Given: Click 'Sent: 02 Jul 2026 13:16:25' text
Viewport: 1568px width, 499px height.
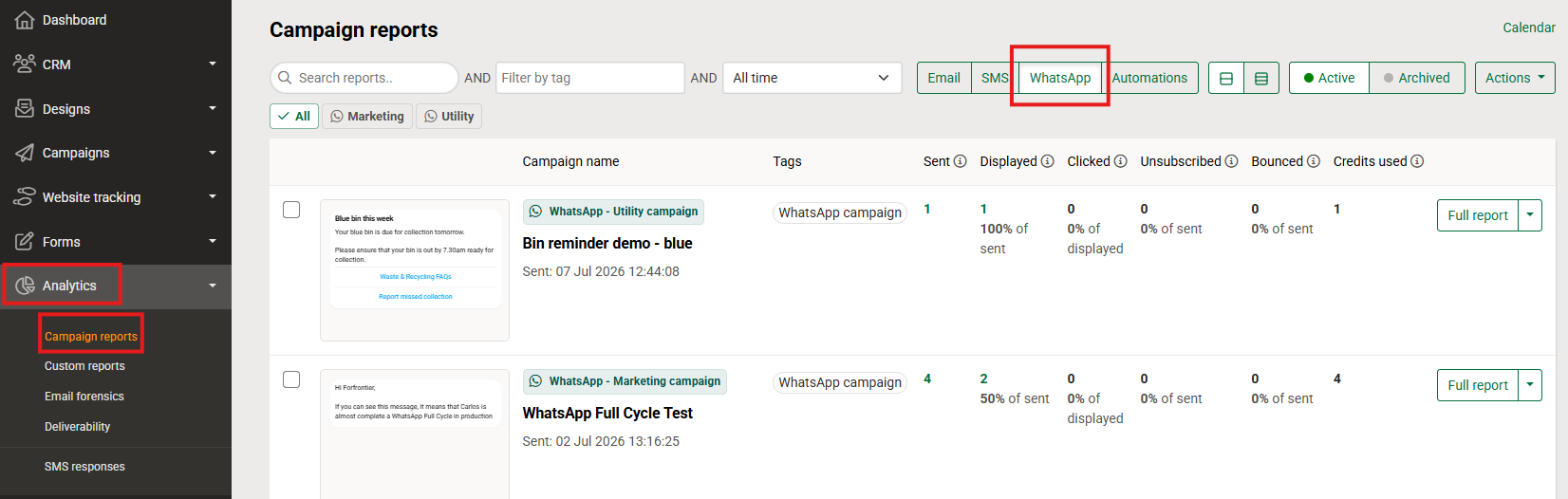Looking at the screenshot, I should 601,441.
